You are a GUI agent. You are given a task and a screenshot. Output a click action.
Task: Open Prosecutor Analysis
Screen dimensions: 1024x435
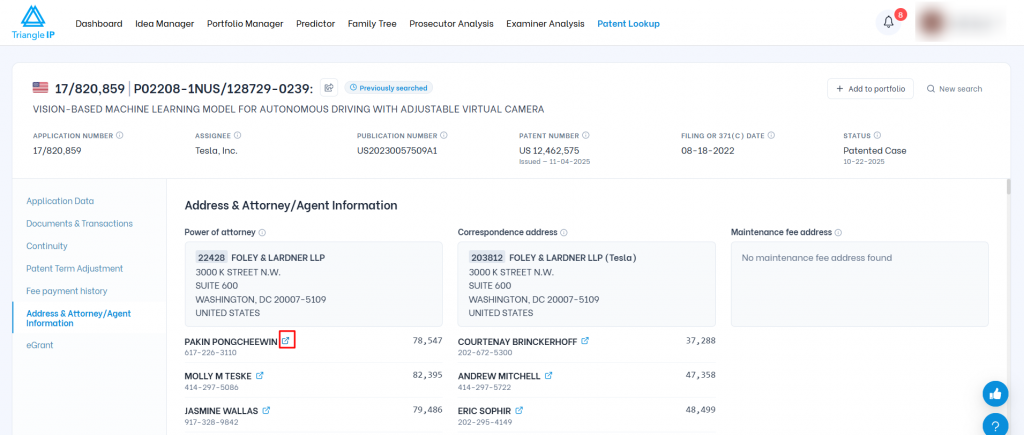pos(451,24)
